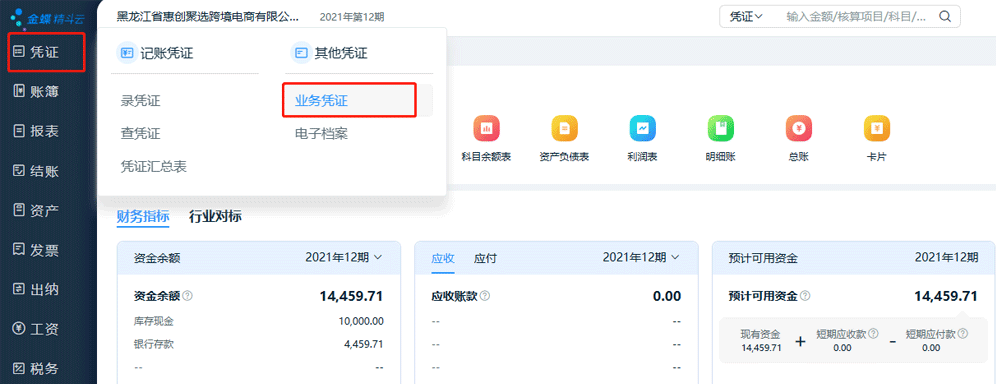Open the 科目余额表 shortcut icon
The height and width of the screenshot is (384, 996).
tap(486, 129)
